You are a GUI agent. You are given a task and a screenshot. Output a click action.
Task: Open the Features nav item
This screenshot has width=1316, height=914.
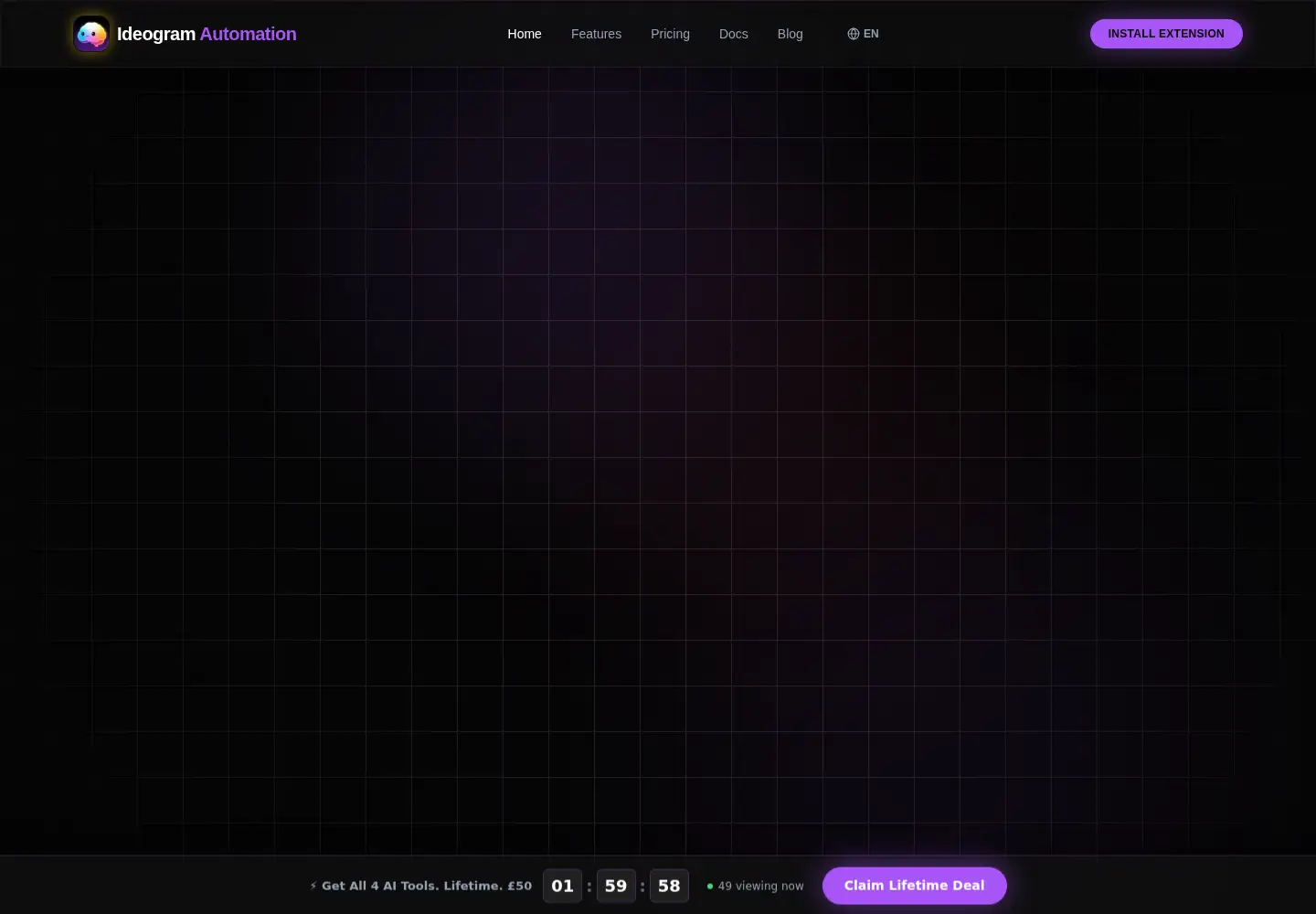(x=596, y=34)
